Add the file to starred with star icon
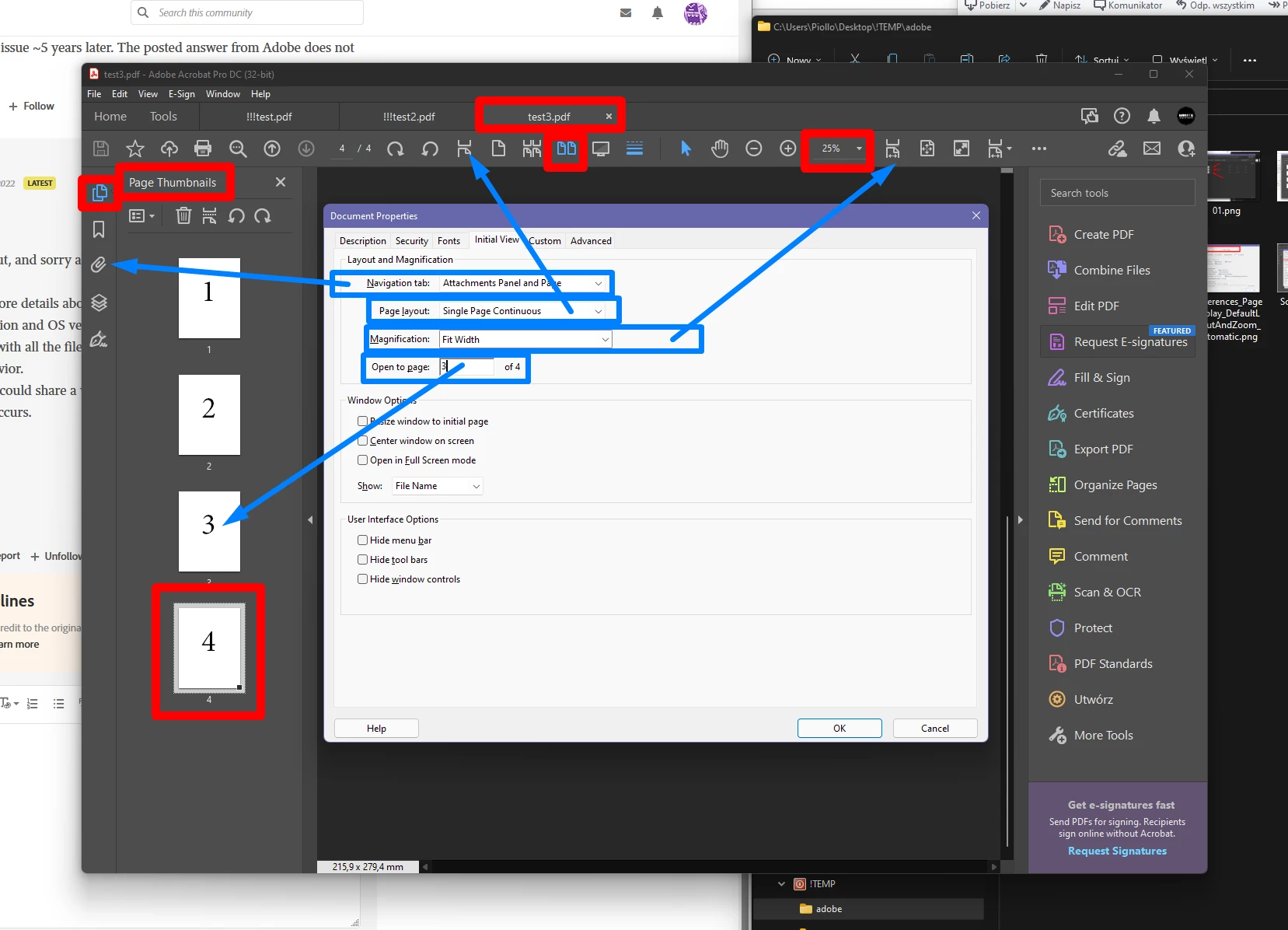The height and width of the screenshot is (930, 1288). click(x=135, y=149)
